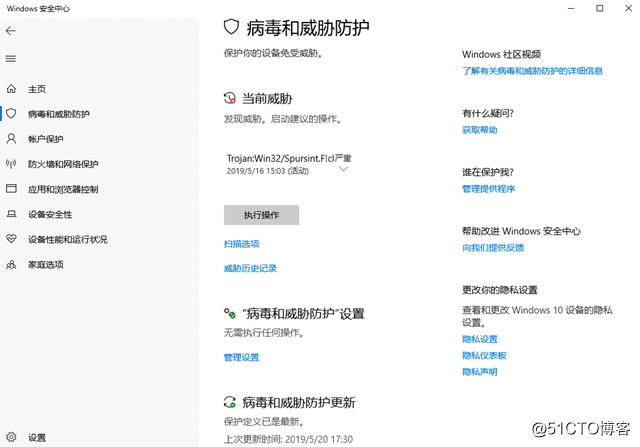Image resolution: width=640 pixels, height=447 pixels.
Task: Click the "病毒和威胁防护"设置 heading
Action: point(303,314)
